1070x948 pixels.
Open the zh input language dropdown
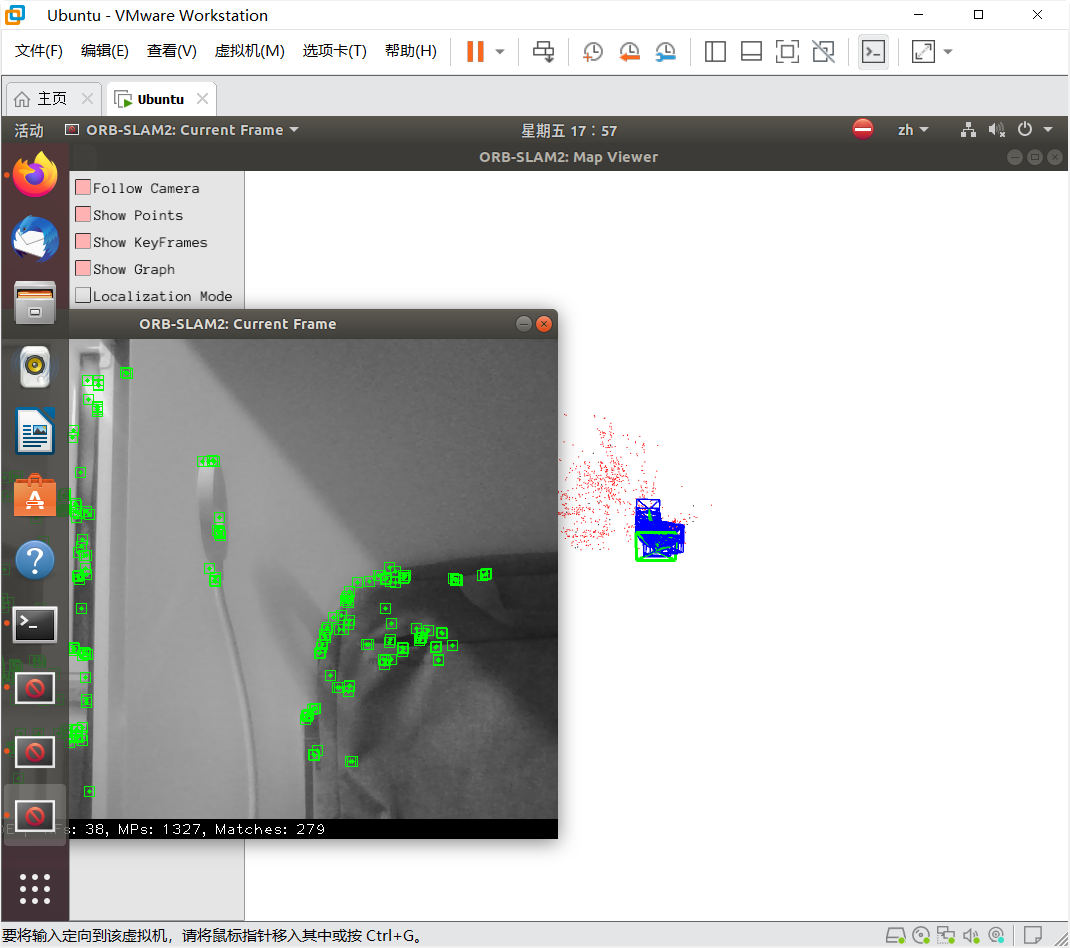tap(912, 130)
